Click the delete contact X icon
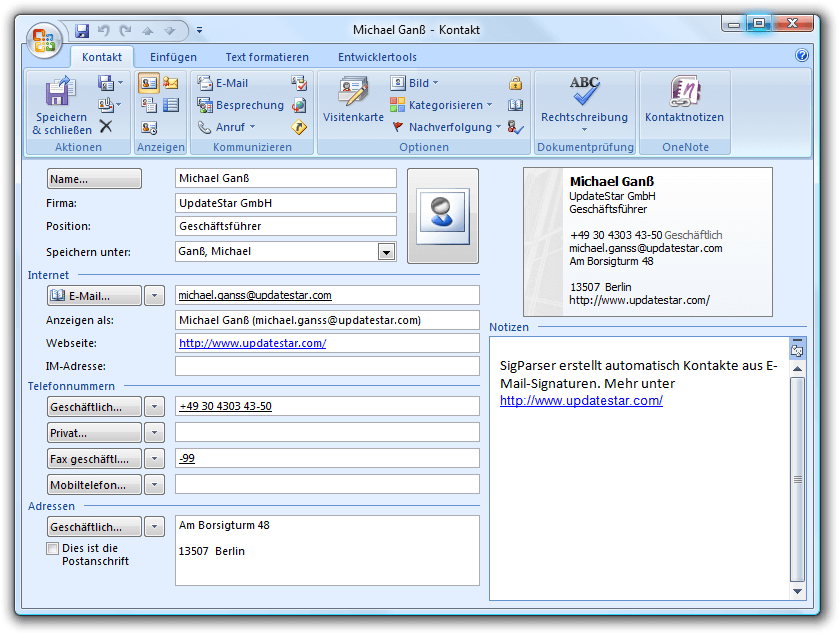Image resolution: width=839 pixels, height=634 pixels. point(106,126)
